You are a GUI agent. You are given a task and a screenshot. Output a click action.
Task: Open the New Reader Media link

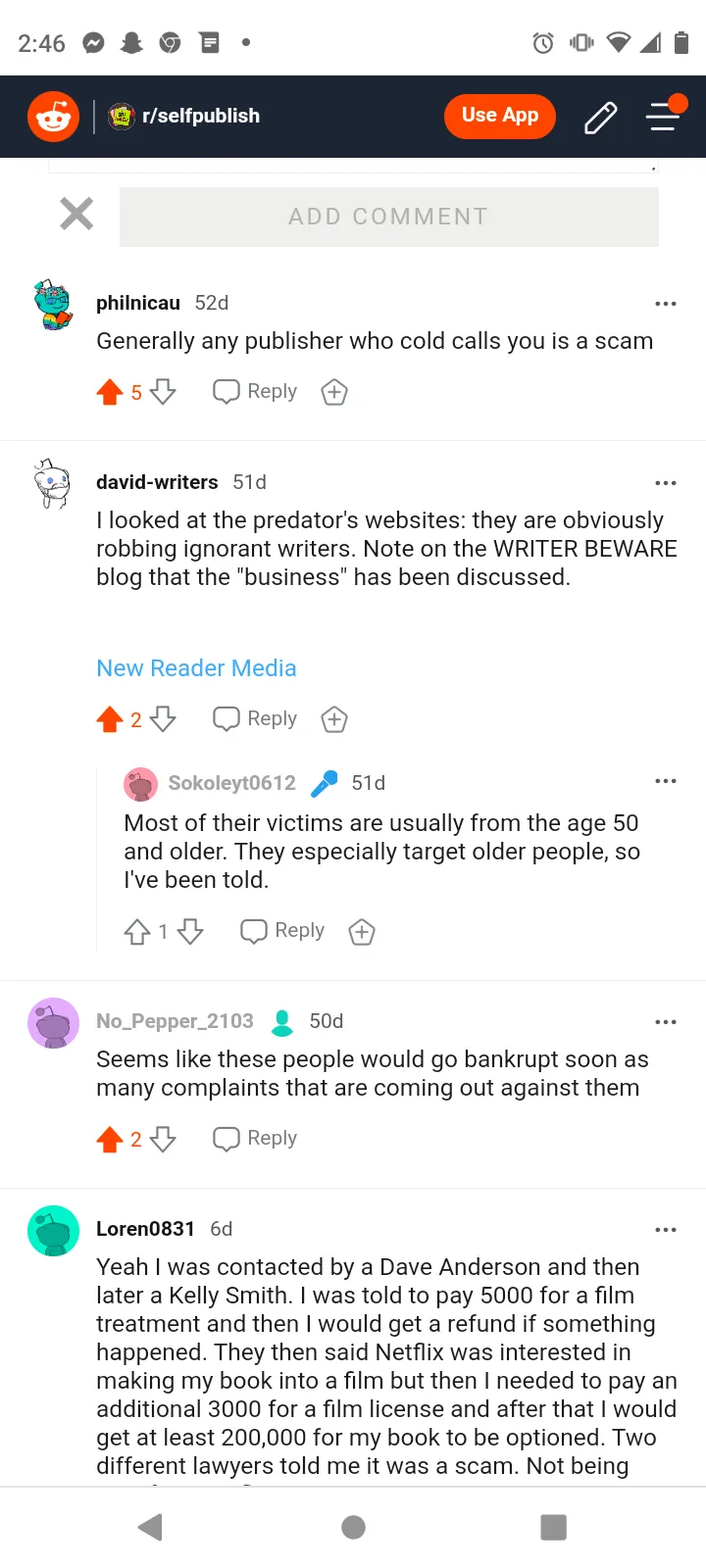(x=196, y=668)
